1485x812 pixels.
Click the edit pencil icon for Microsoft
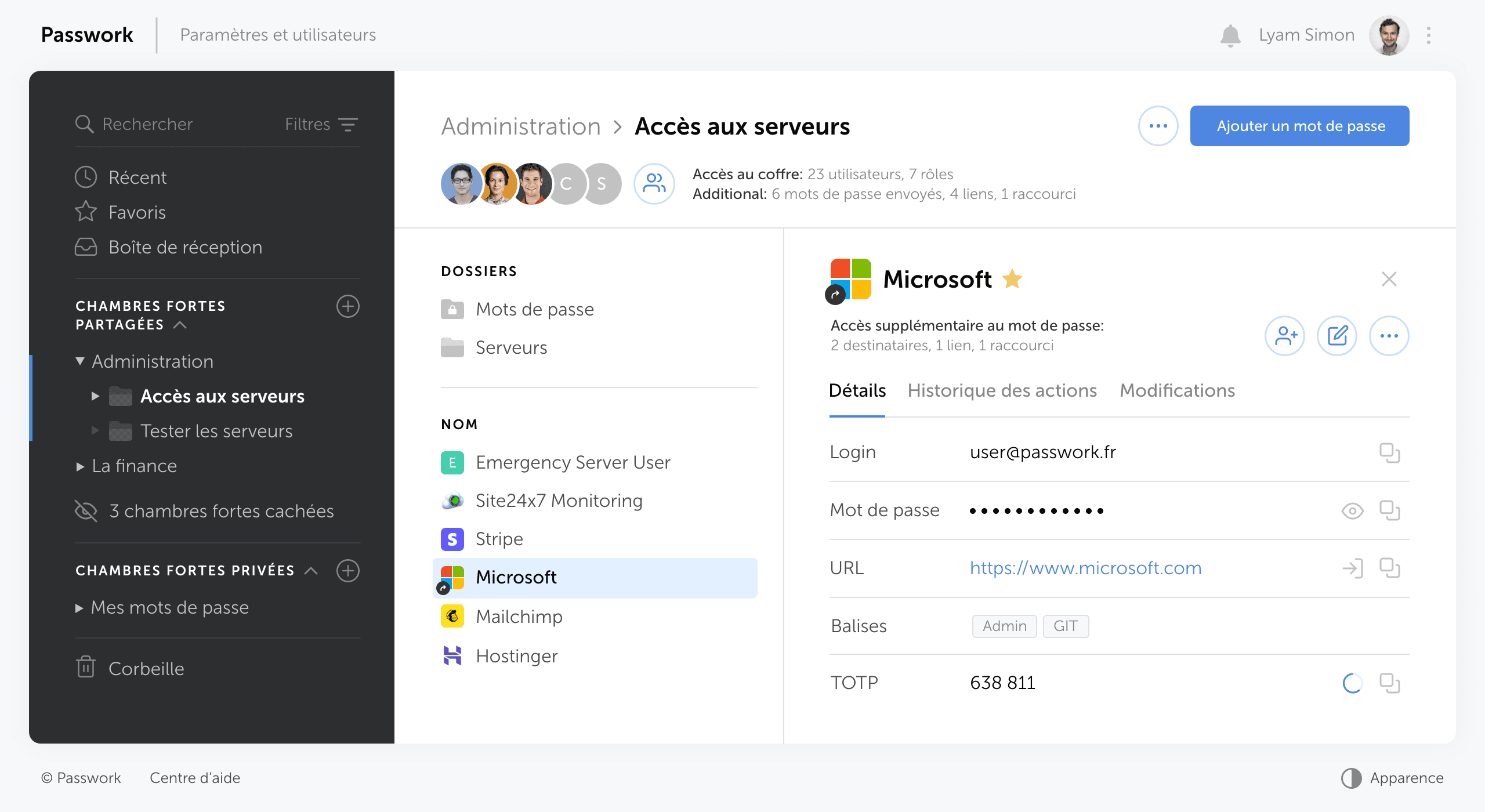click(1338, 334)
